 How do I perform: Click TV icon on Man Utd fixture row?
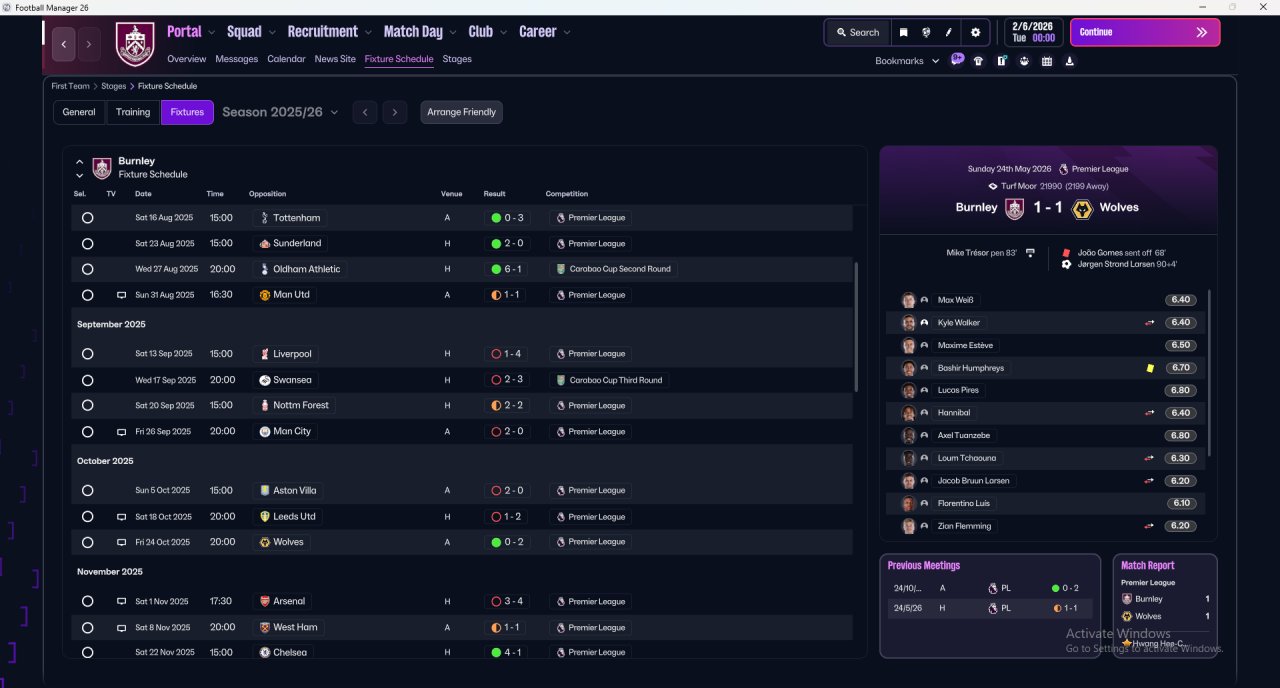pos(121,295)
